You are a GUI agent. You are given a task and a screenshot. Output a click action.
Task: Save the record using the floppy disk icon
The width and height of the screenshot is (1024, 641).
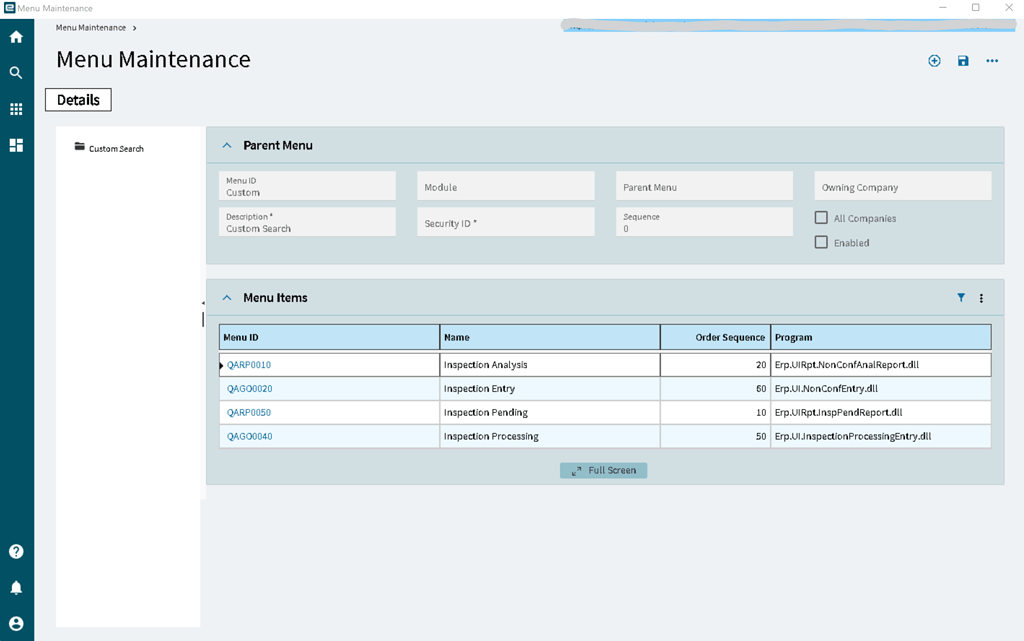(x=963, y=60)
